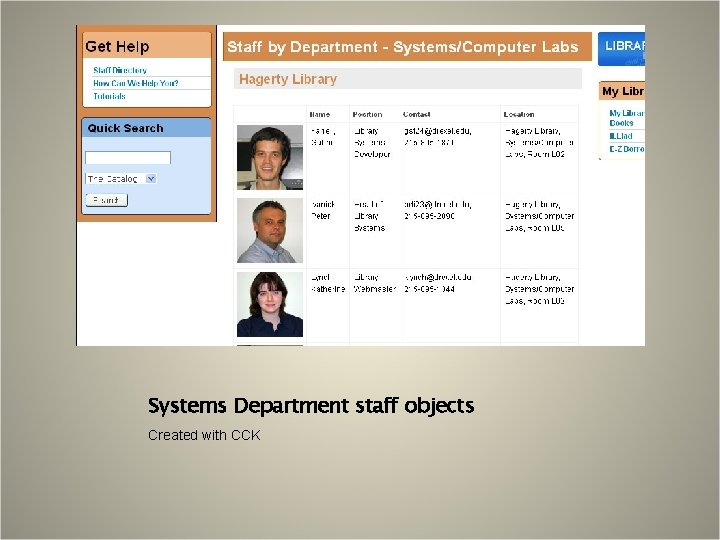
Task: Focus the Quick Search text field
Action: coord(128,158)
